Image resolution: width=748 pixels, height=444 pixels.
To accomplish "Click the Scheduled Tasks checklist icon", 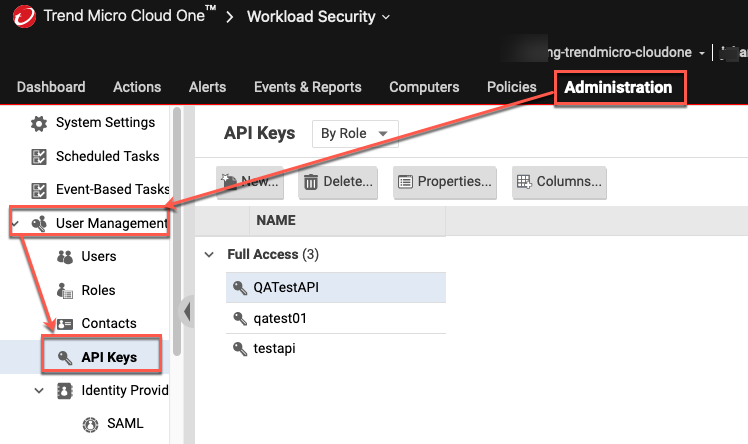I will [x=39, y=157].
